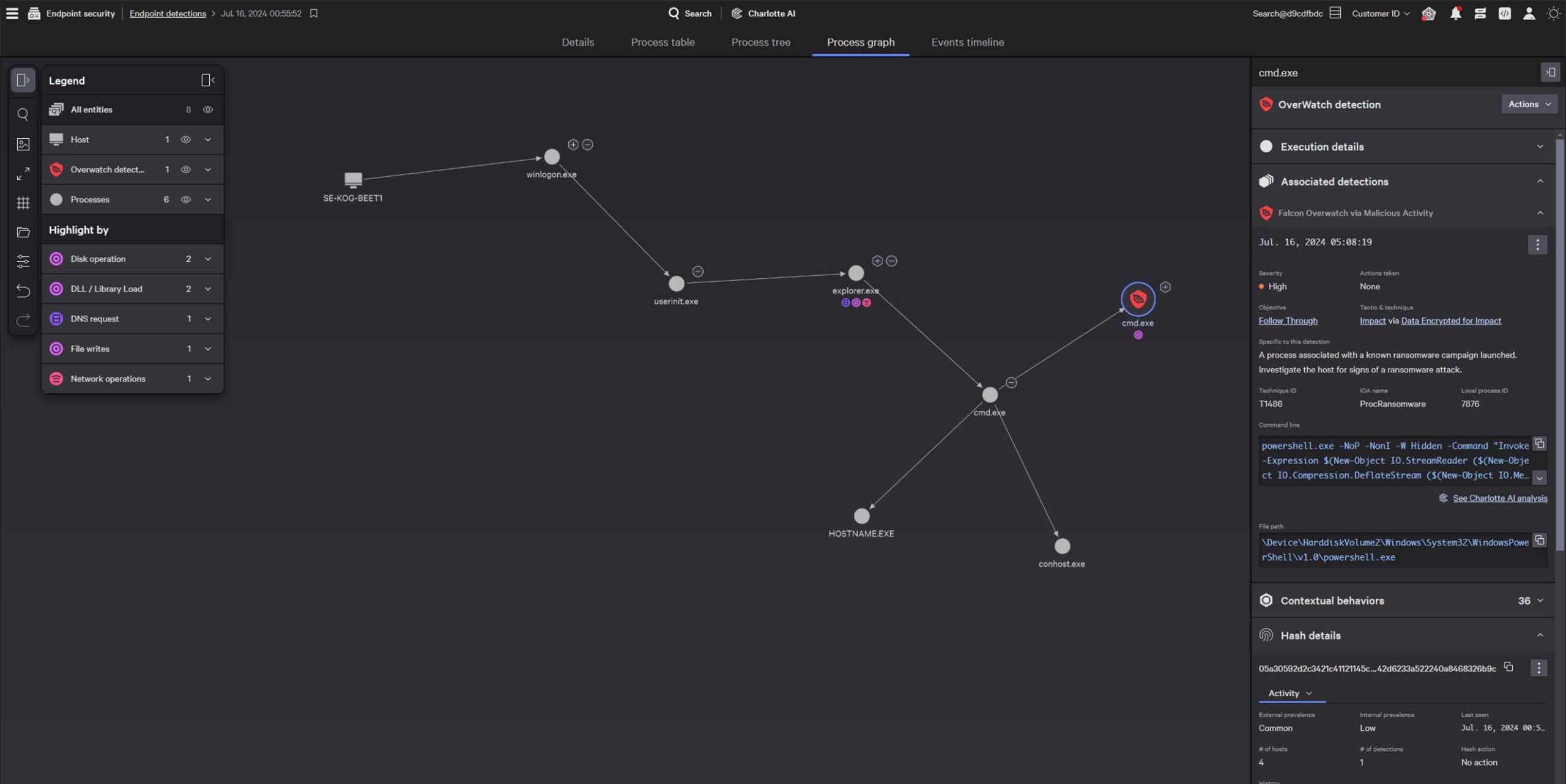Toggle visibility of All entities
Image resolution: width=1566 pixels, height=784 pixels.
208,109
